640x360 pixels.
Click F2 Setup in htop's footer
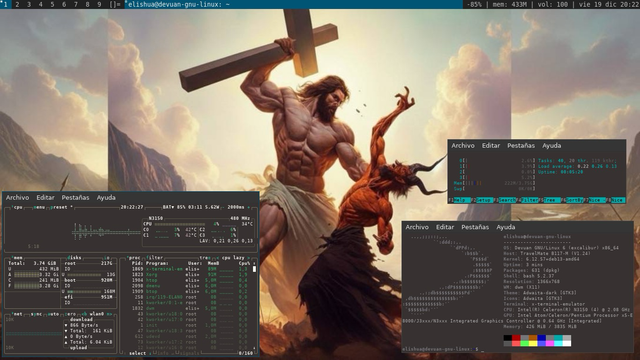(x=481, y=200)
